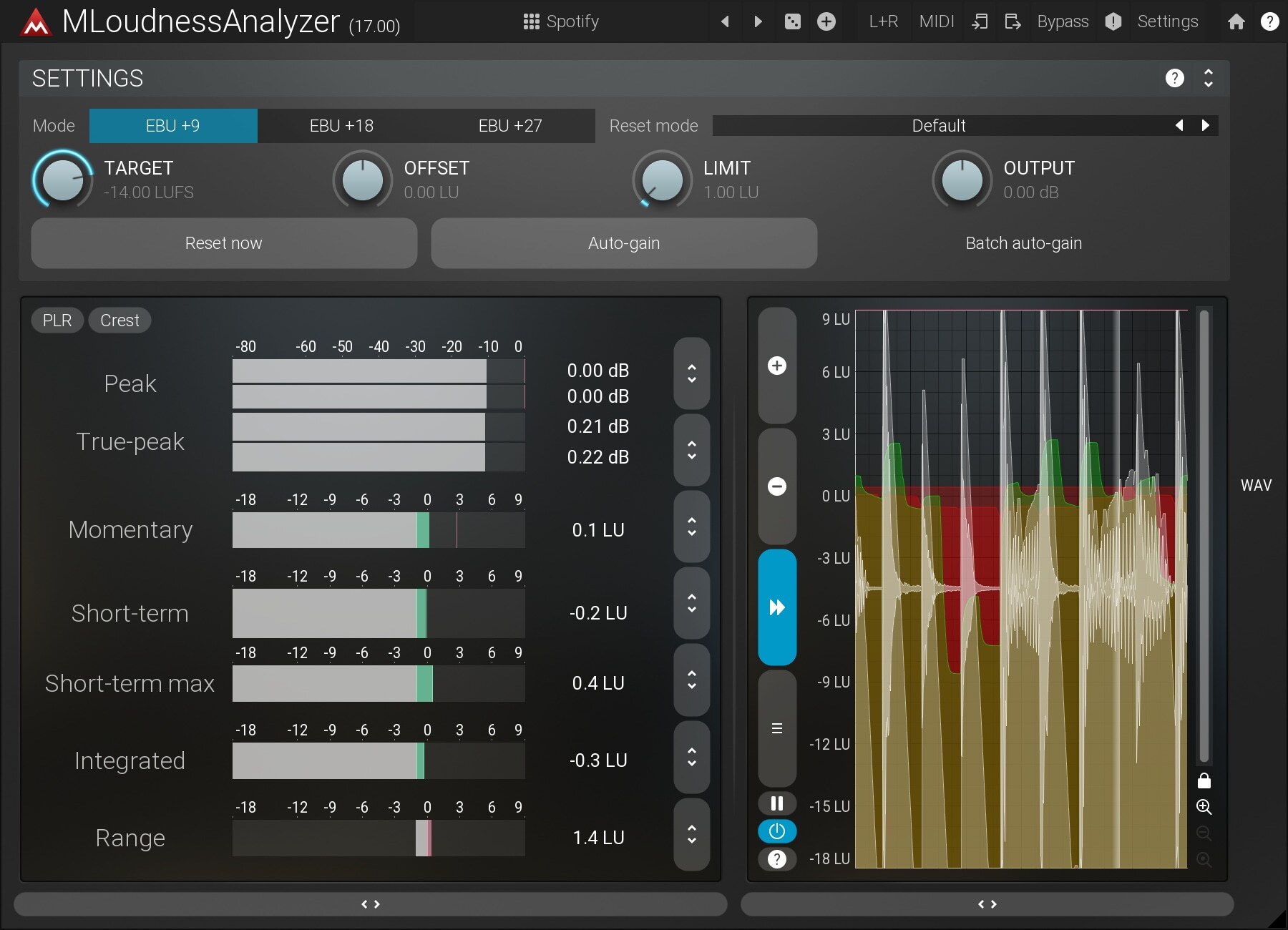Click the add preset plus icon
This screenshot has width=1288, height=930.
pos(826,21)
